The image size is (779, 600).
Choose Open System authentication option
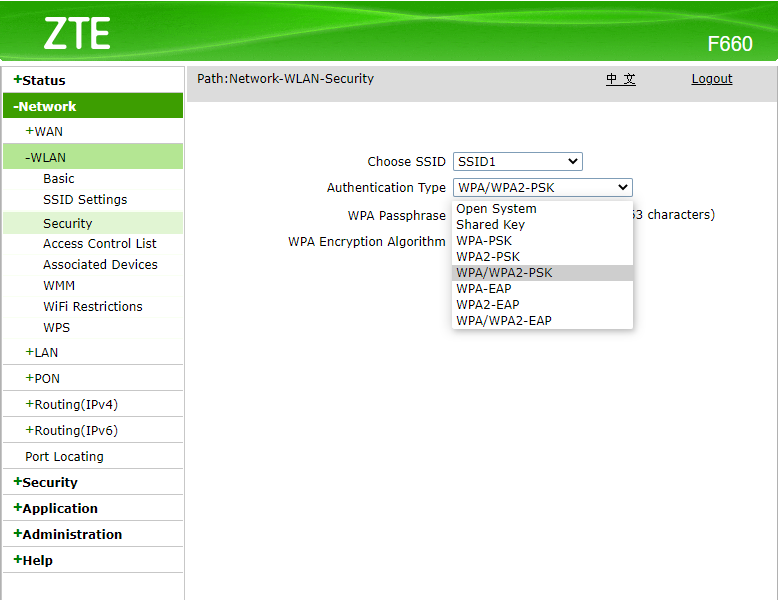click(x=543, y=209)
